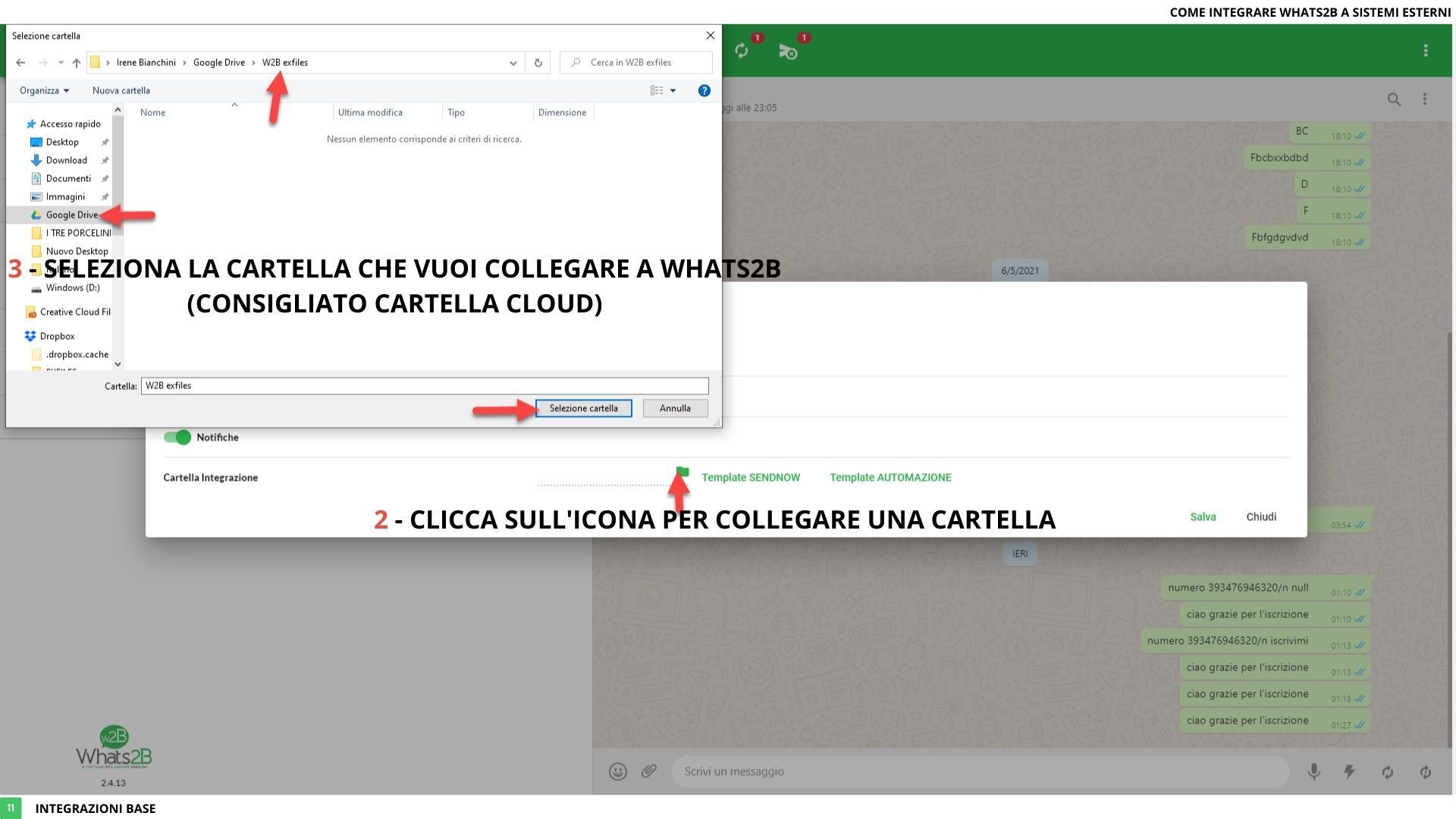Open the Whats2B main menu dots
Viewport: 1456px width, 819px height.
[1426, 50]
